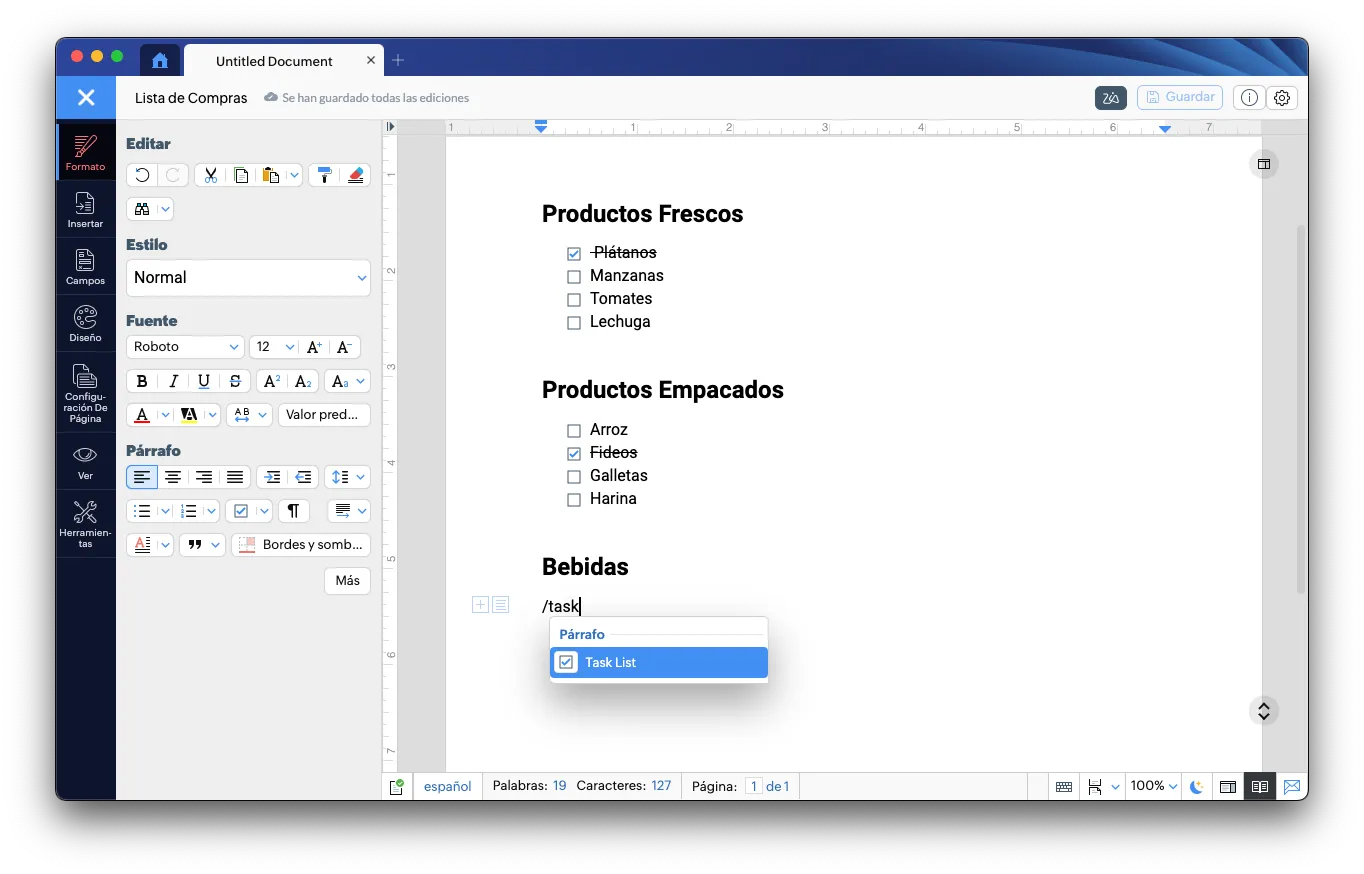
Task: Check the Manzanas checkbox
Action: 574,277
